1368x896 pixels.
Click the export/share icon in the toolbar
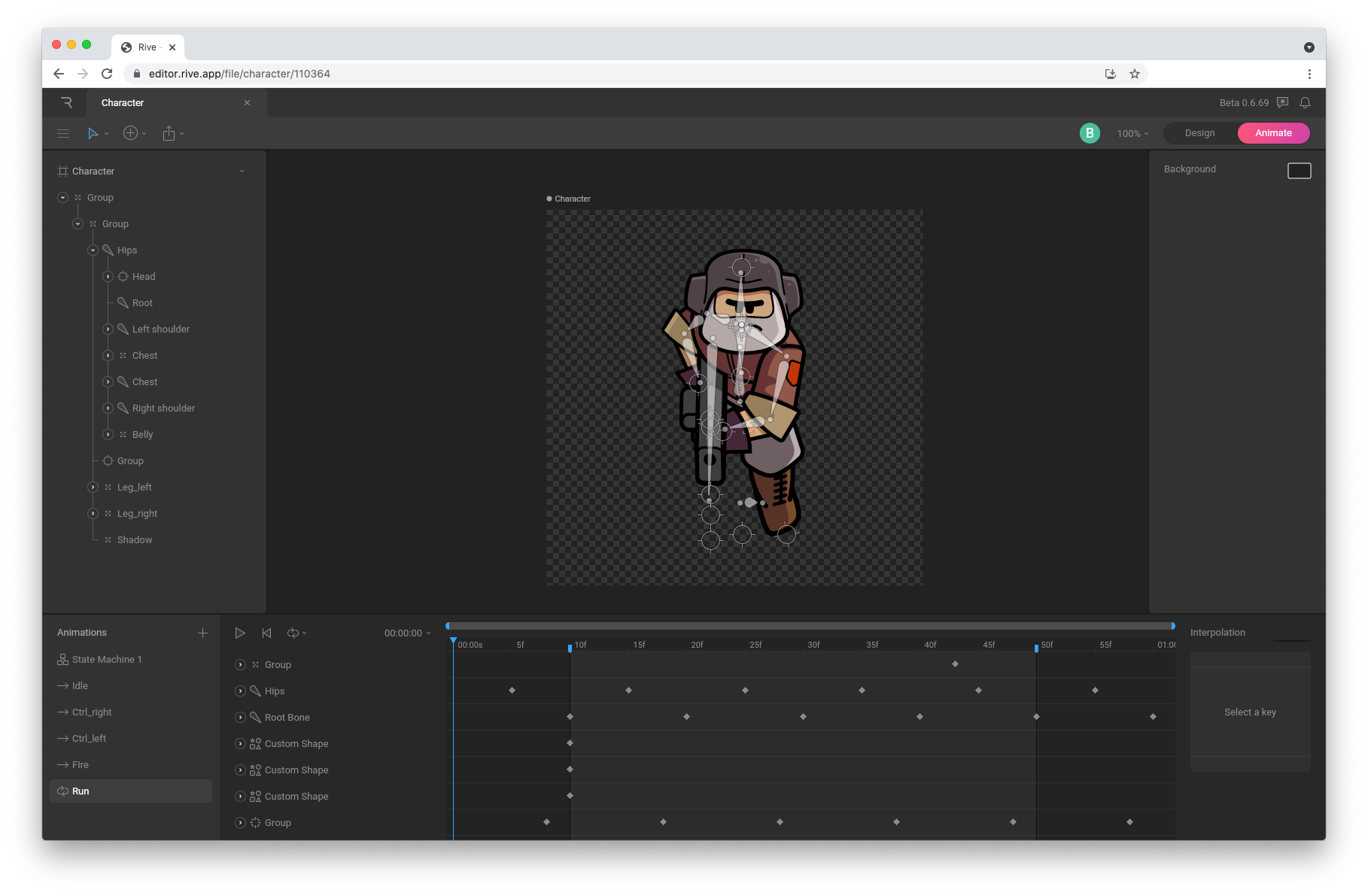(169, 133)
